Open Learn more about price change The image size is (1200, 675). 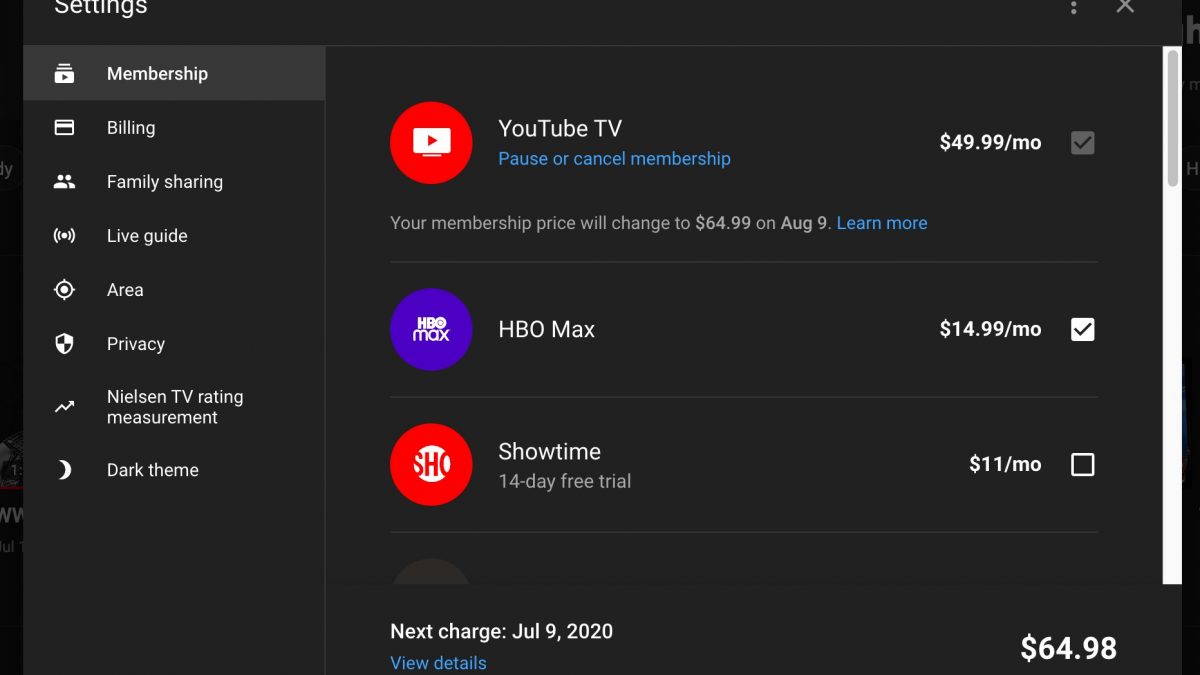click(x=881, y=223)
